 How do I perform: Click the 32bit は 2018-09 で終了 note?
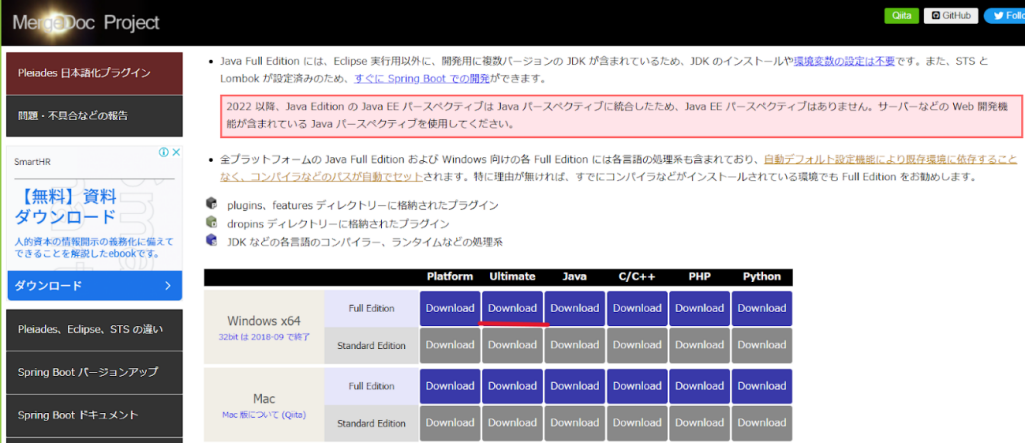[x=264, y=337]
